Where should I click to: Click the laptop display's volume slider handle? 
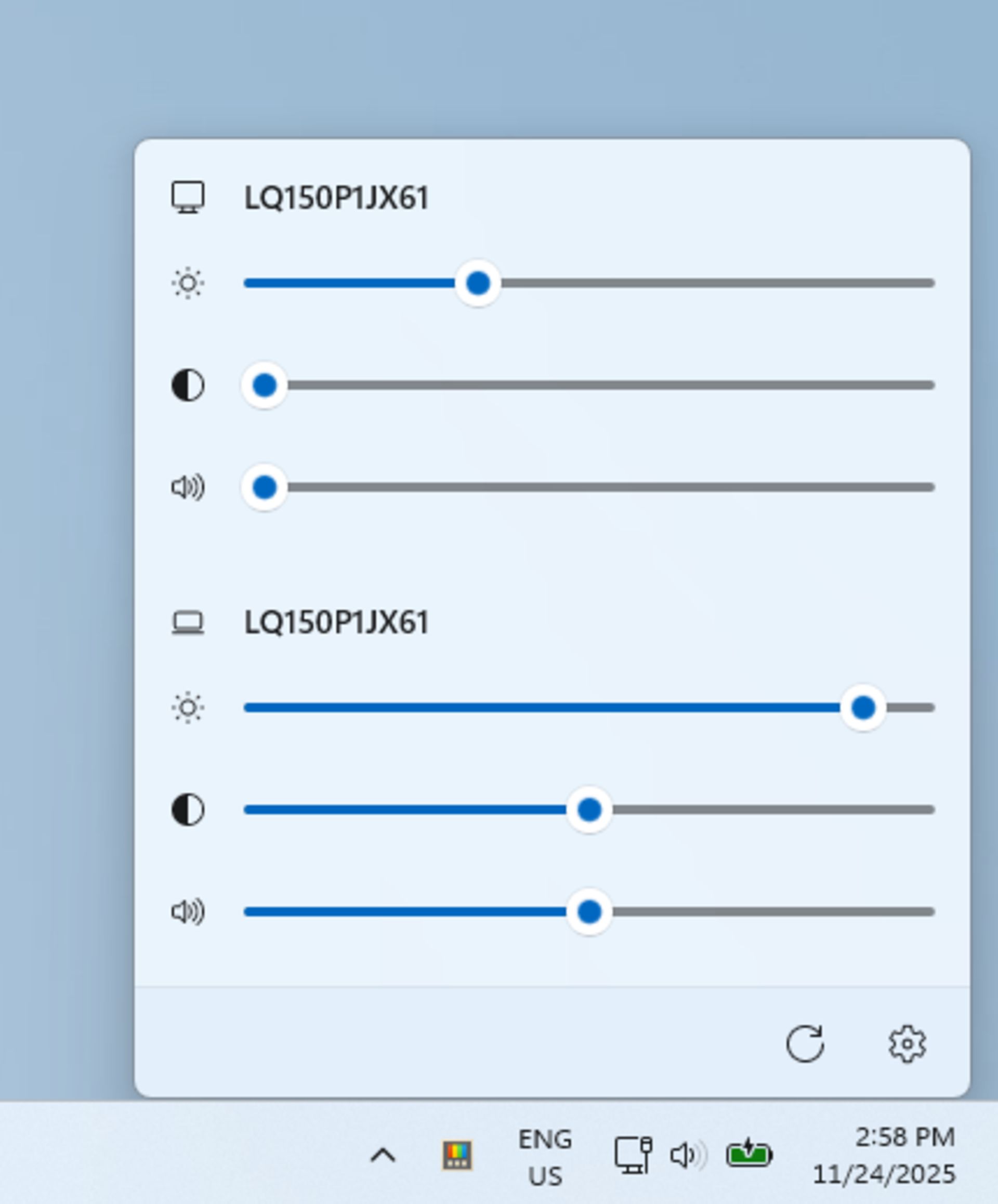click(x=589, y=911)
